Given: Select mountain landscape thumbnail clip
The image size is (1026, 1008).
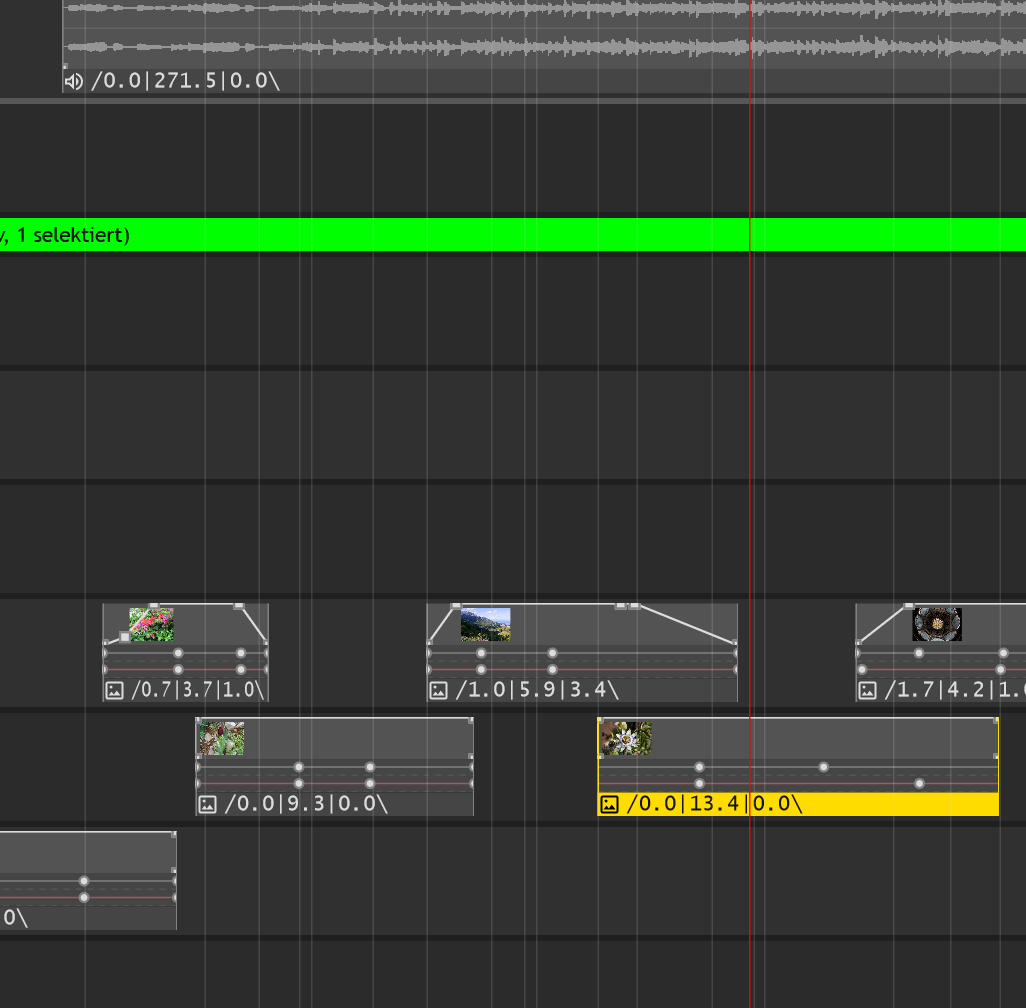Looking at the screenshot, I should pyautogui.click(x=486, y=624).
